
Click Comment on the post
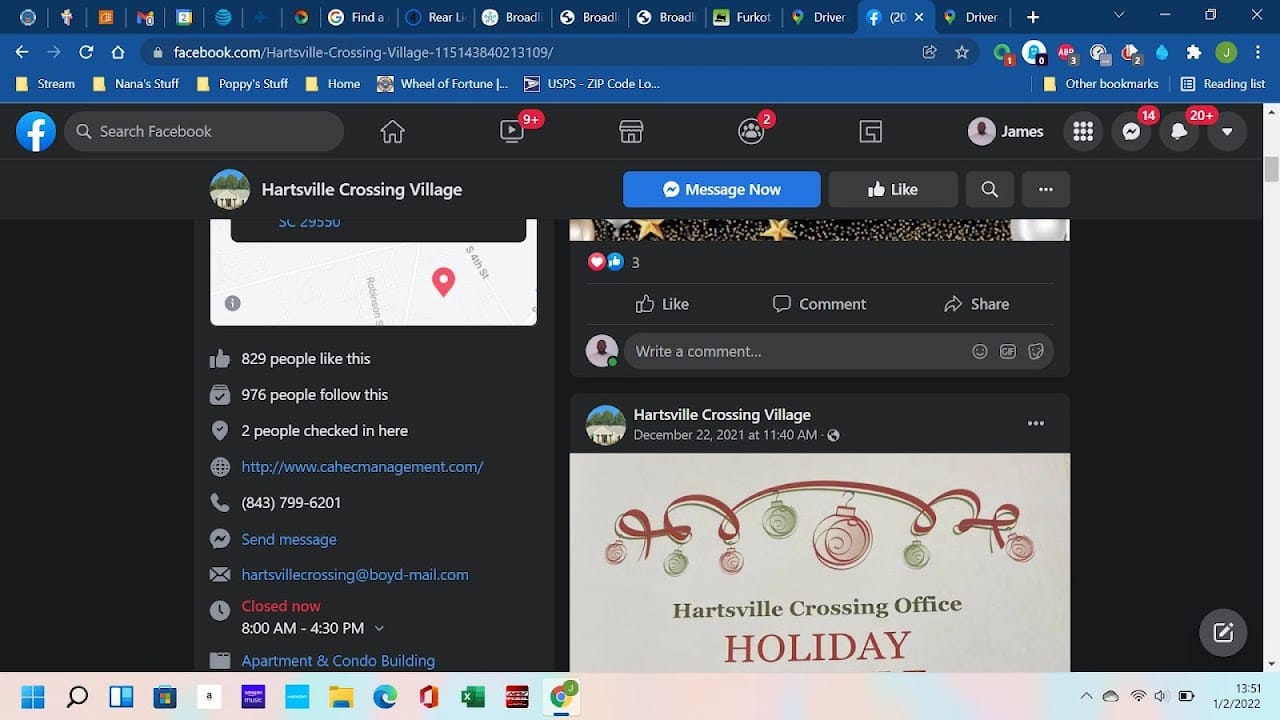tap(819, 304)
